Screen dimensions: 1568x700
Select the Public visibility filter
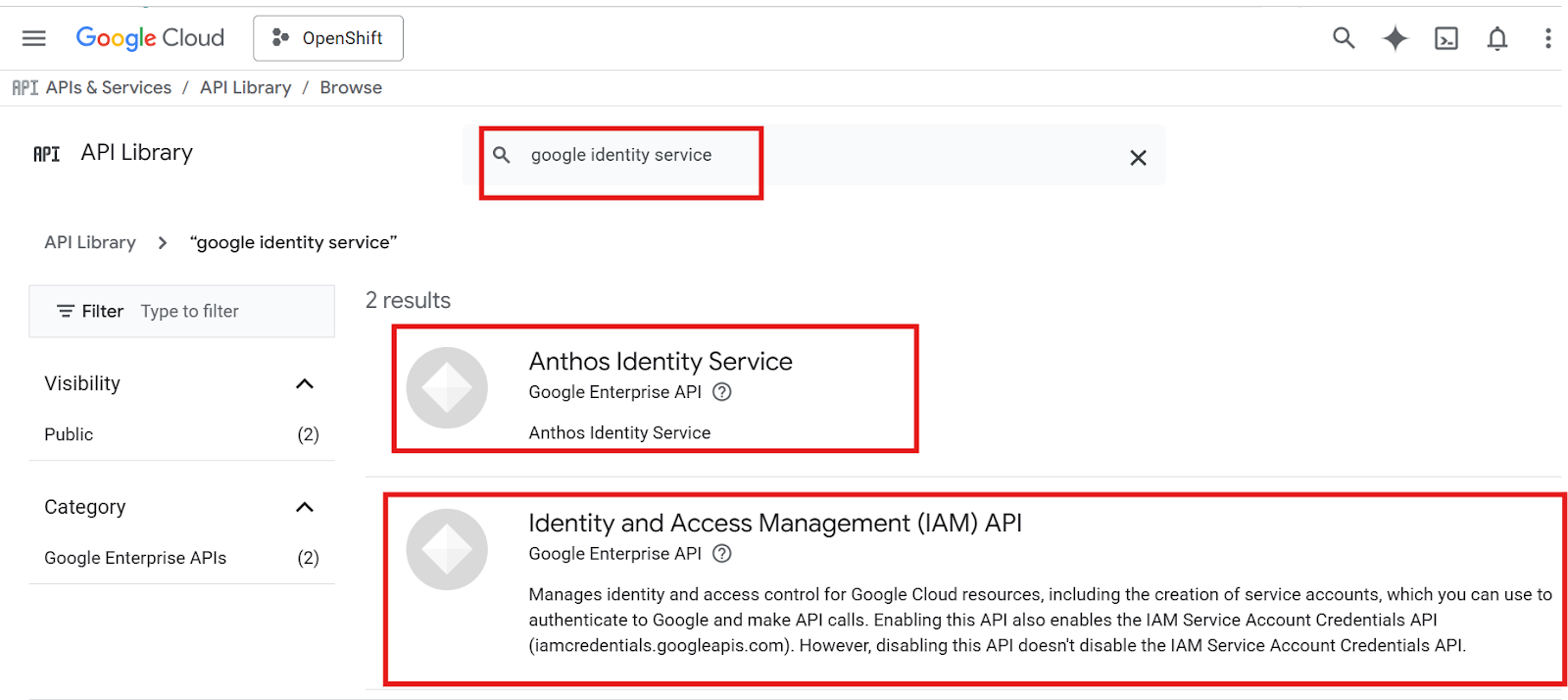click(69, 434)
